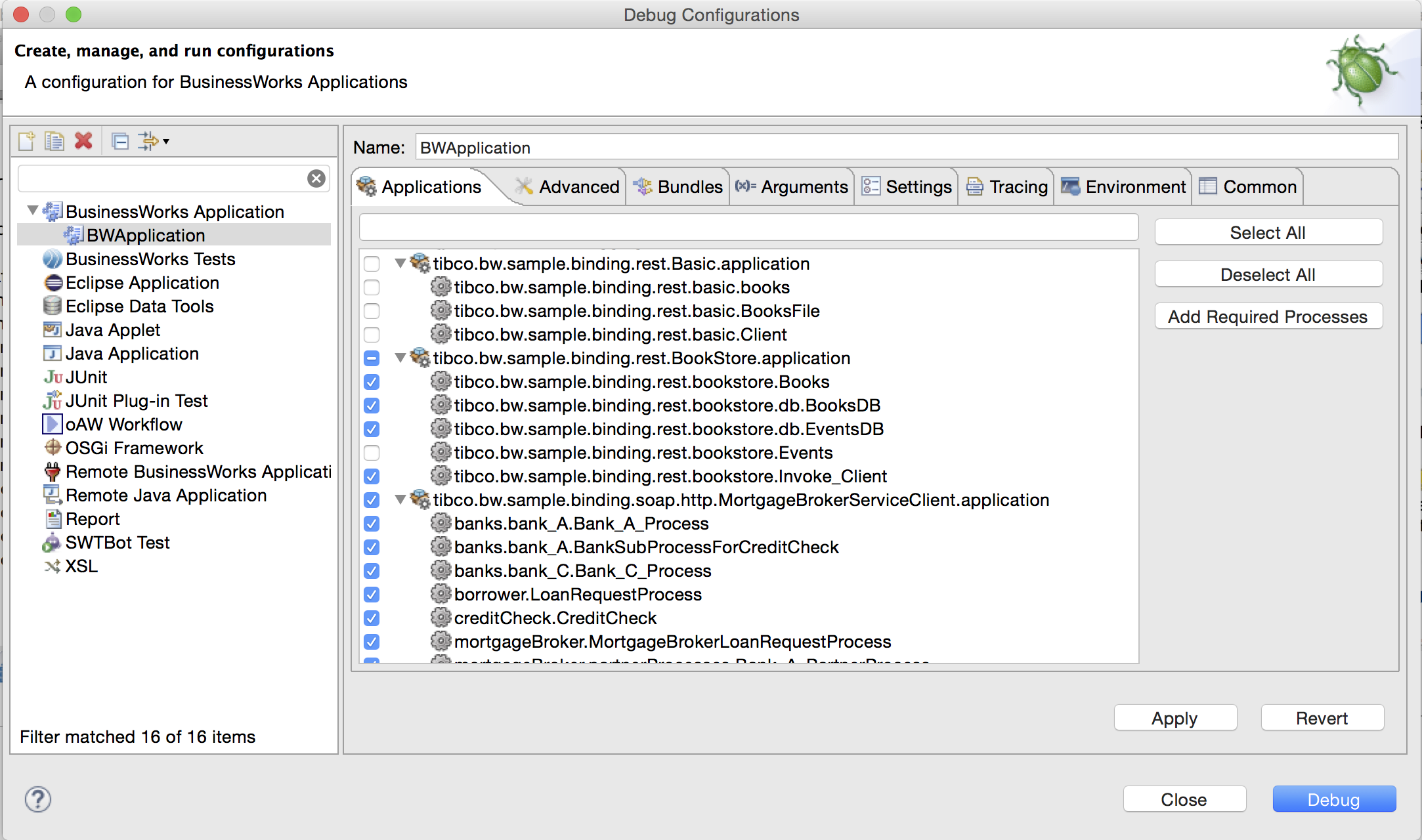Screen dimensions: 1422x840
Task: Switch to the Bundles tab
Action: tap(678, 187)
